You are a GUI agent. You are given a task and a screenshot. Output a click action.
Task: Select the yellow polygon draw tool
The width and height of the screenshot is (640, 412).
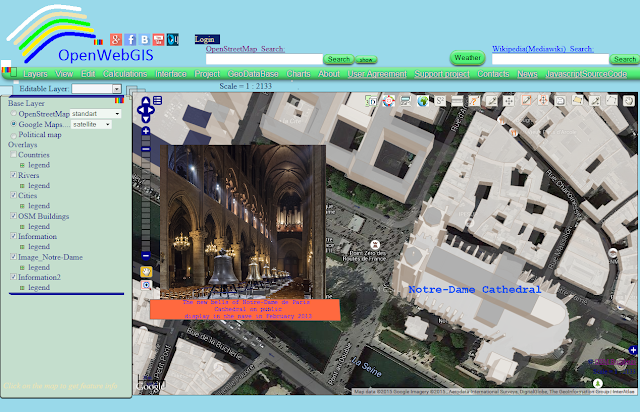578,100
